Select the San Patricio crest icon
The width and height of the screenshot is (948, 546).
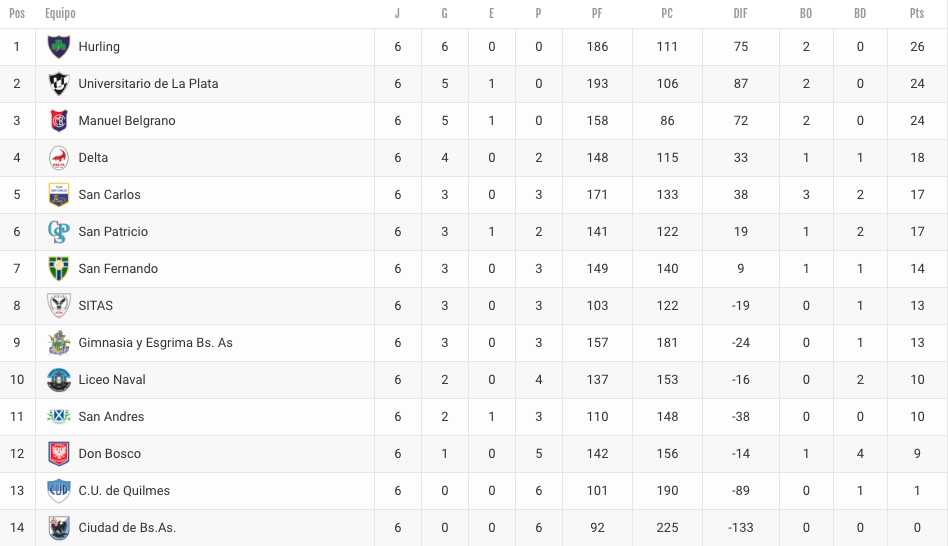[x=59, y=232]
